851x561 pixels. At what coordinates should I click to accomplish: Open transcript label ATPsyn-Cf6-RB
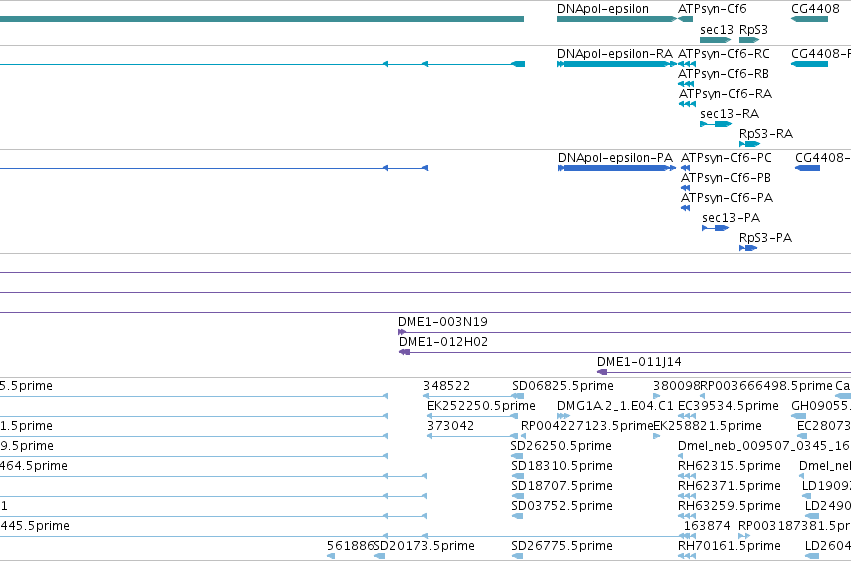point(723,74)
